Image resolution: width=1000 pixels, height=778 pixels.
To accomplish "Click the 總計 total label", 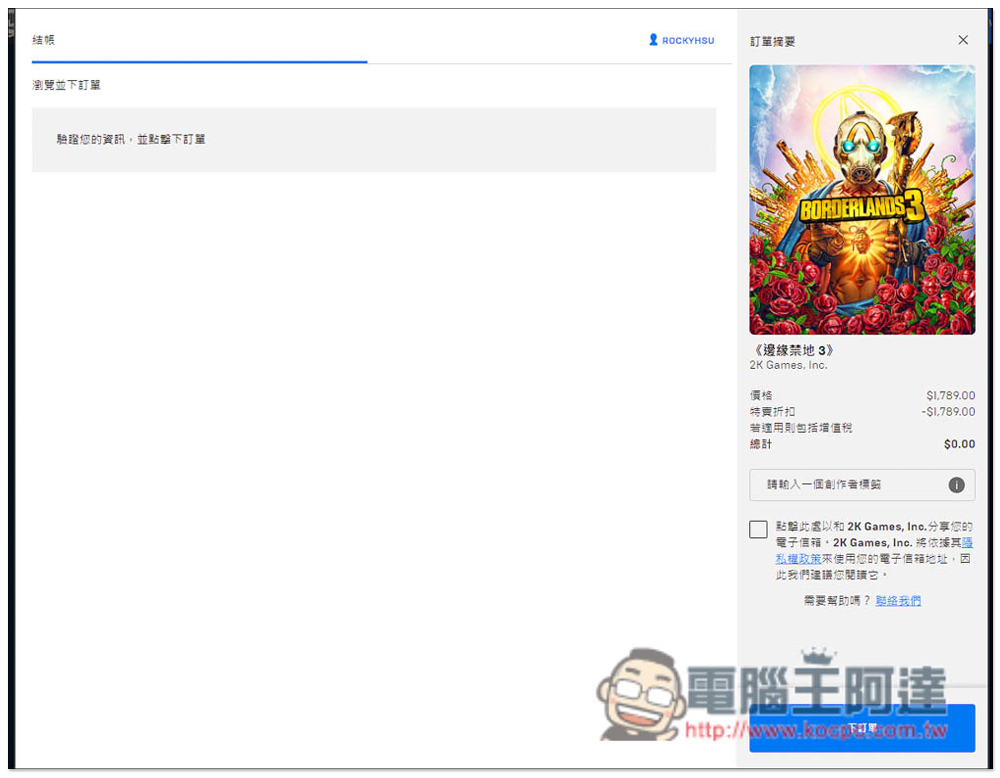I will 761,444.
